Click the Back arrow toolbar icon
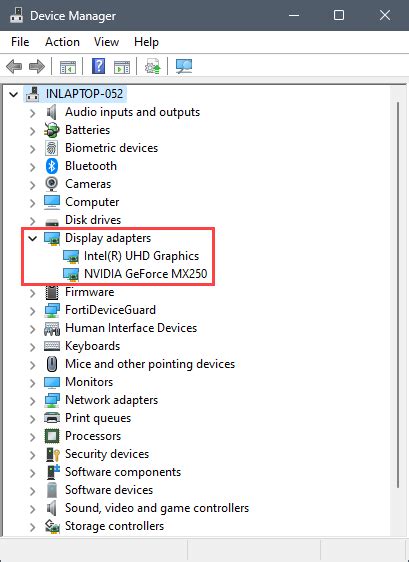 14,67
